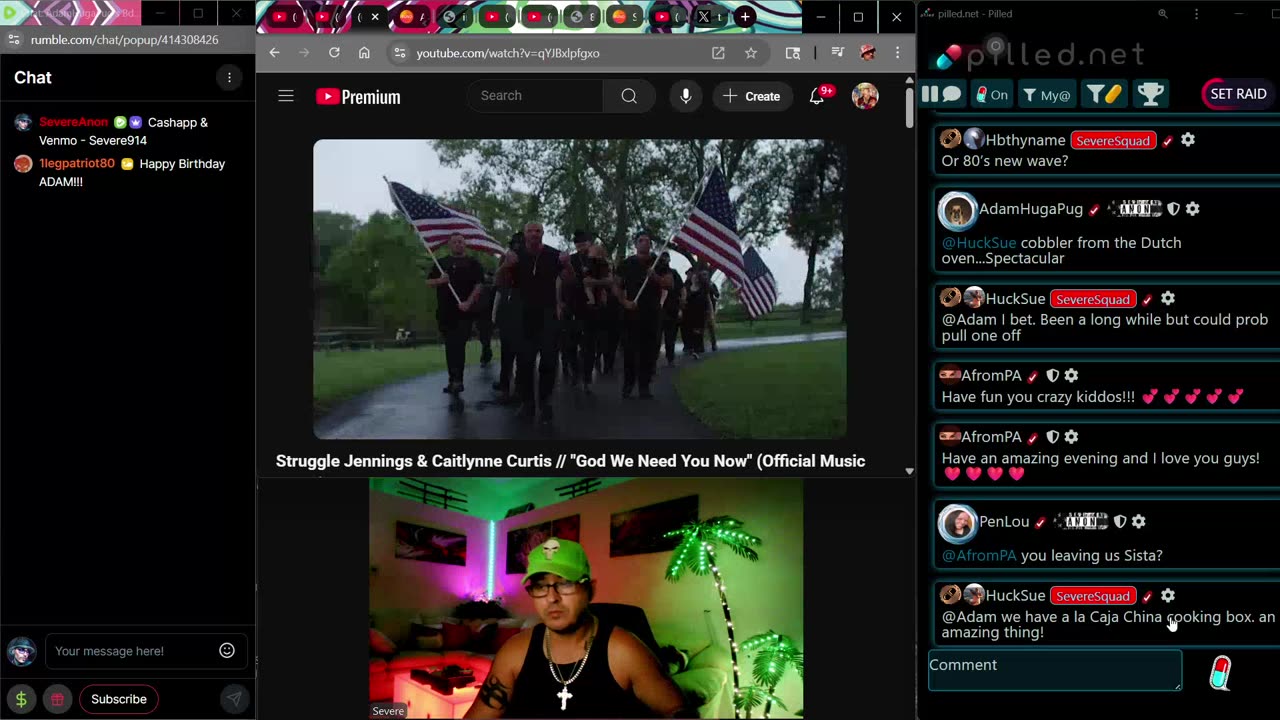Click the green dollar rant button
This screenshot has width=1280, height=720.
pos(21,699)
